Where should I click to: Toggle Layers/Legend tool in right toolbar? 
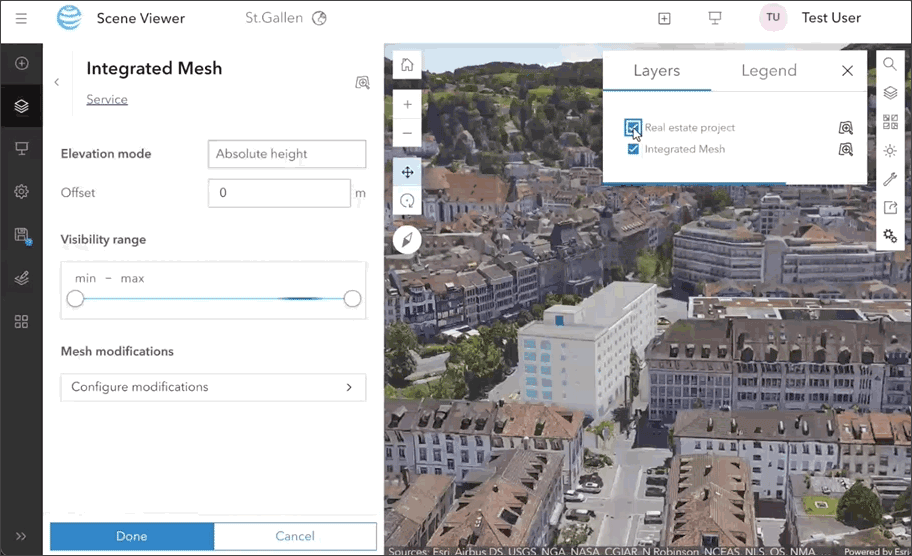point(890,92)
